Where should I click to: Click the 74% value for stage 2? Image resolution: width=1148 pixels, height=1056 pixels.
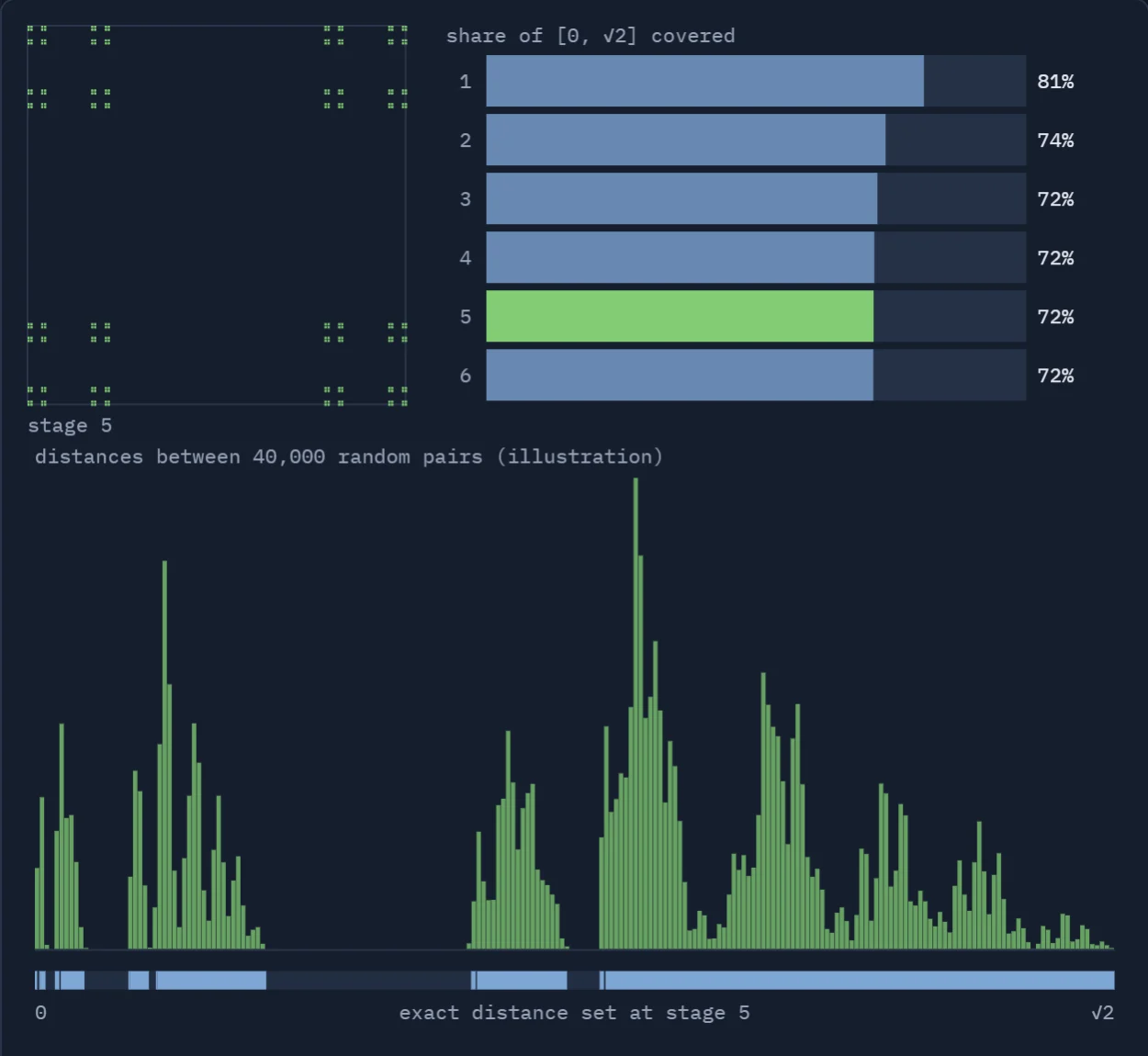pyautogui.click(x=1055, y=140)
